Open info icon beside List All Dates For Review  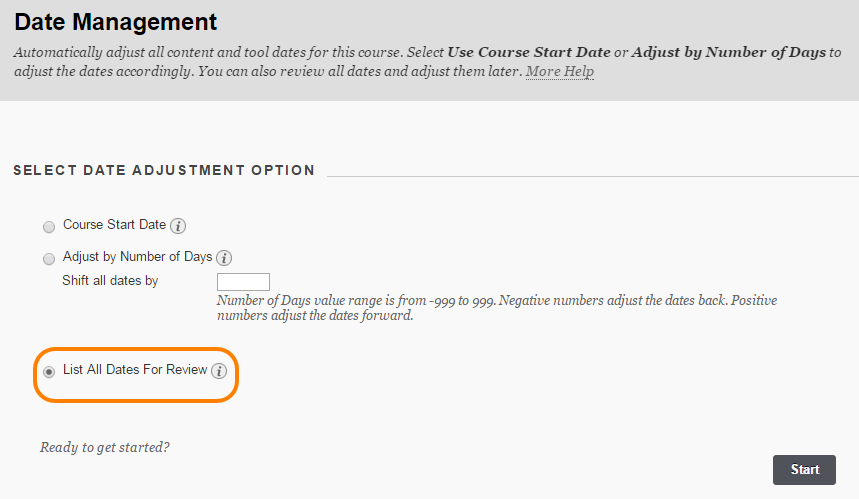click(x=219, y=371)
